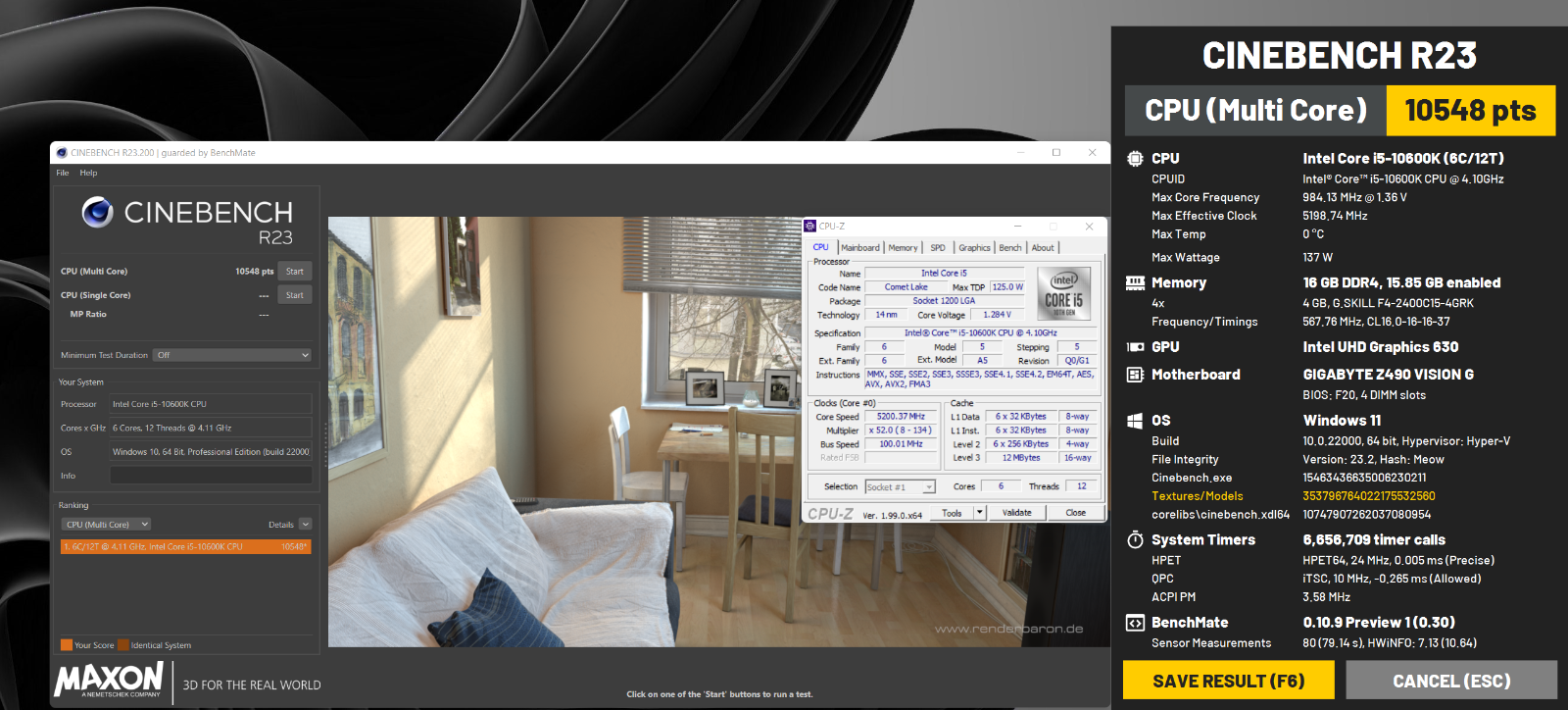Click the MAXON logo in Cinebench
The width and height of the screenshot is (1568, 710).
click(x=109, y=679)
